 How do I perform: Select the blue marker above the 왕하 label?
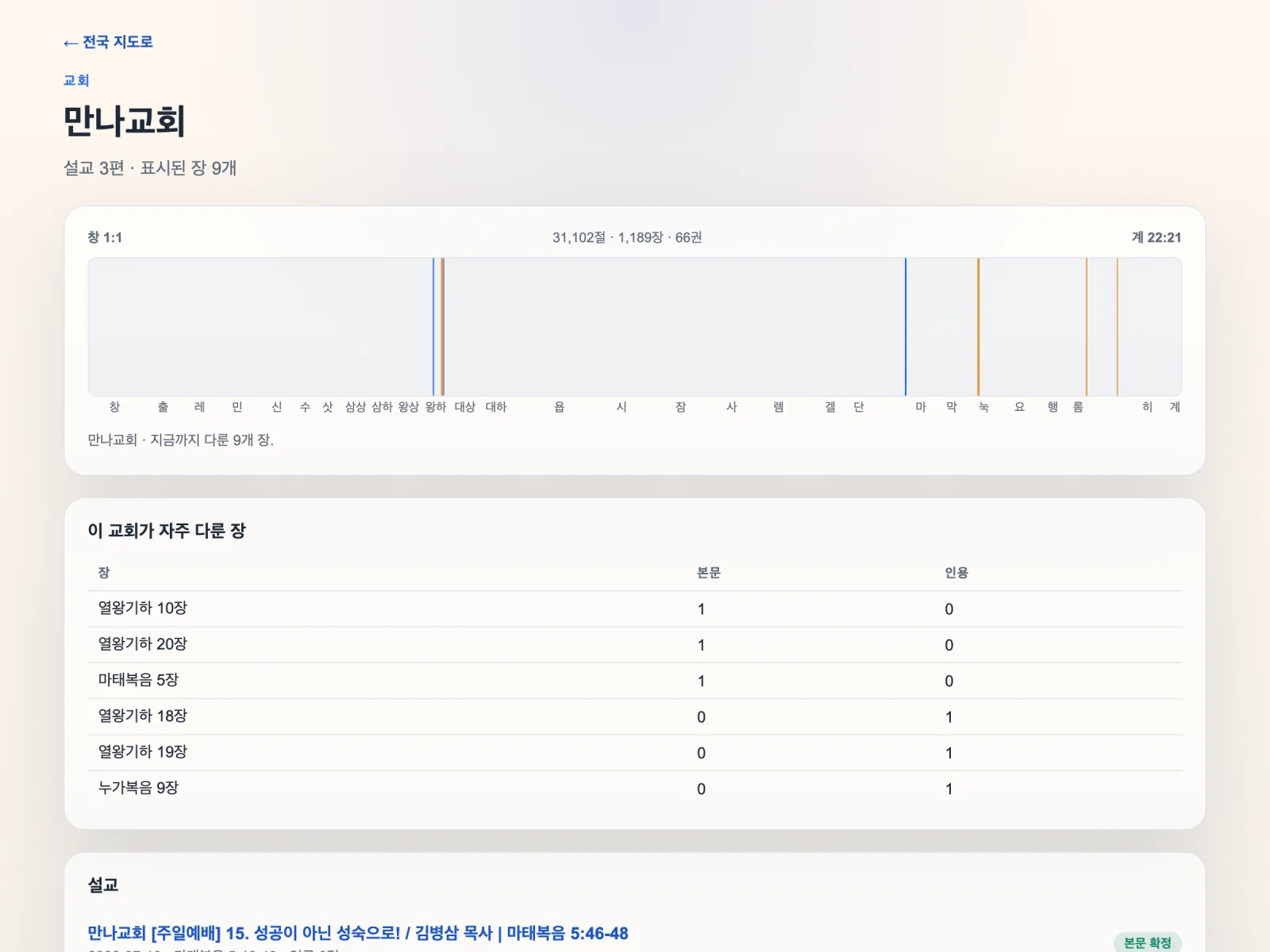(433, 327)
